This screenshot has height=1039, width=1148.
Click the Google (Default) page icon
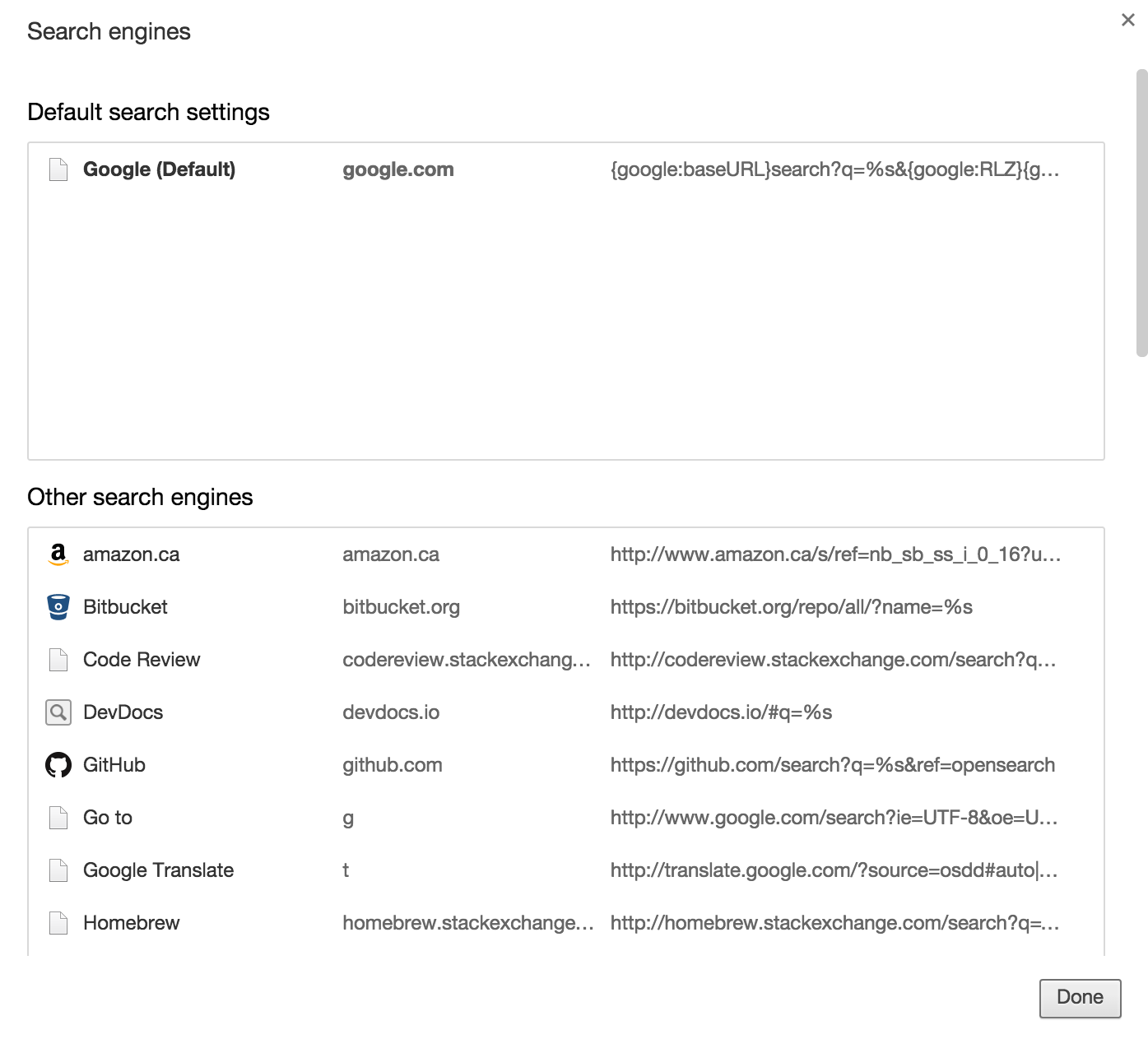(58, 169)
